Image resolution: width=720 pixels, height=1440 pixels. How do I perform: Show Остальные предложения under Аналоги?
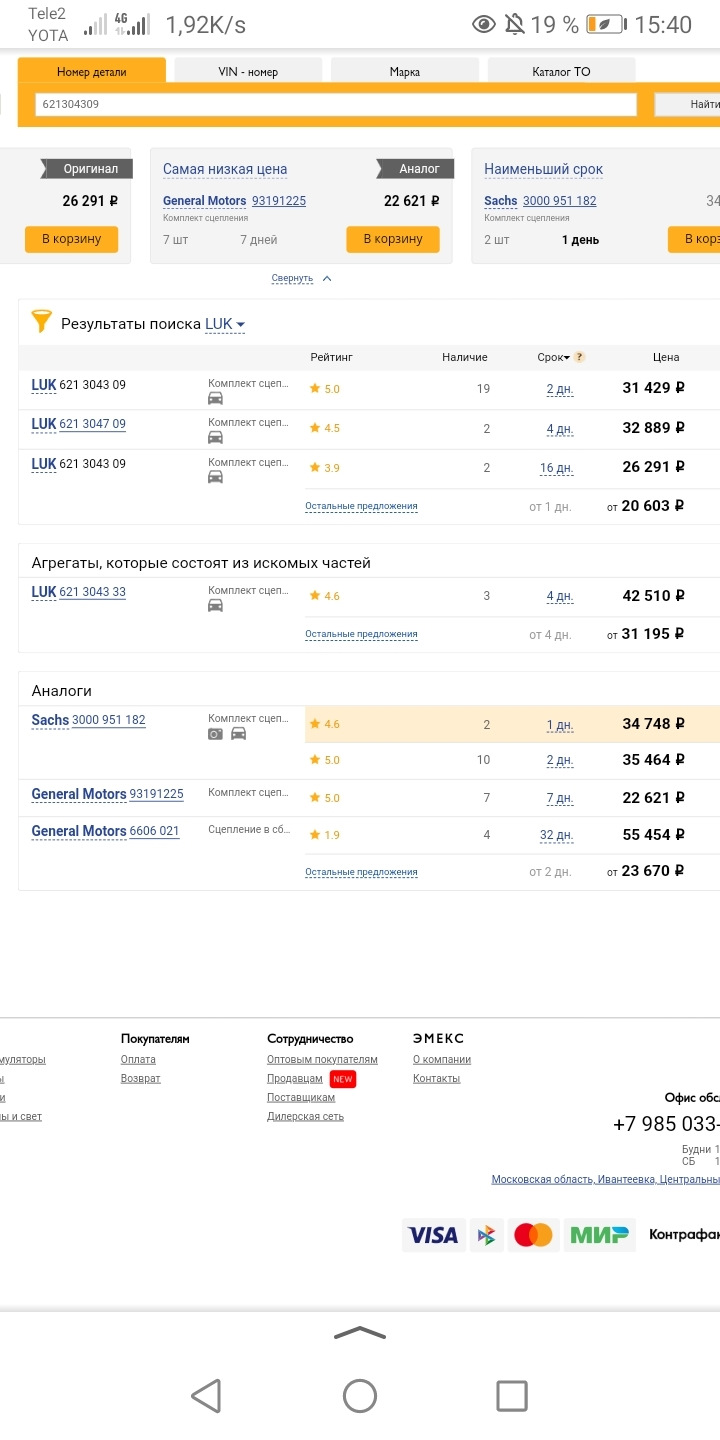361,872
